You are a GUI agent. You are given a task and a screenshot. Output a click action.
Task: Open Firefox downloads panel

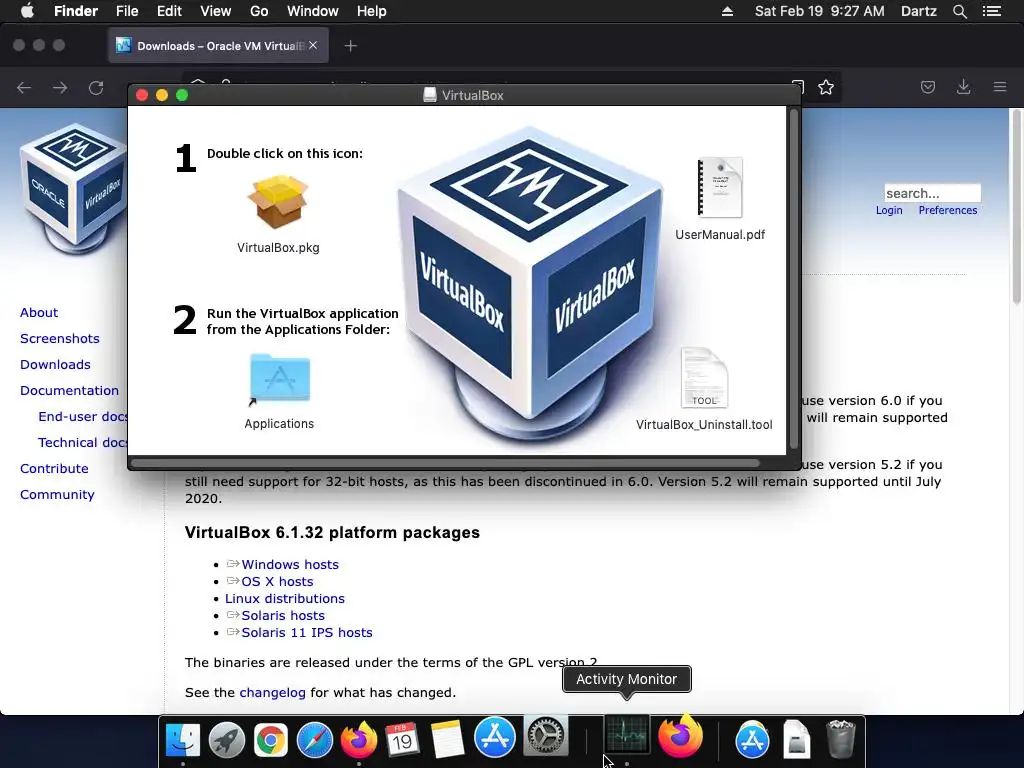pos(963,87)
